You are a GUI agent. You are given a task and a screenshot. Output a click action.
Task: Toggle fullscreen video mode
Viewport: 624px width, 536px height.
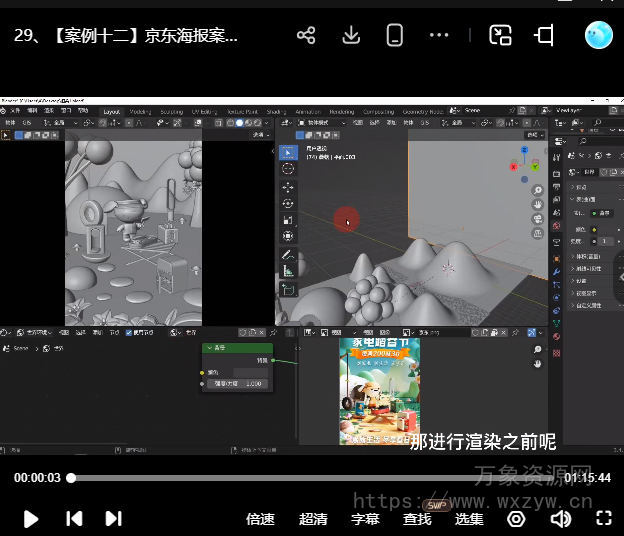click(603, 518)
